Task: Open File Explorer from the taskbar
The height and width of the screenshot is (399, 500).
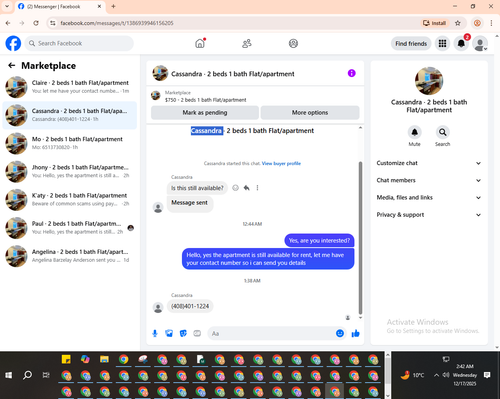Action: click(104, 359)
